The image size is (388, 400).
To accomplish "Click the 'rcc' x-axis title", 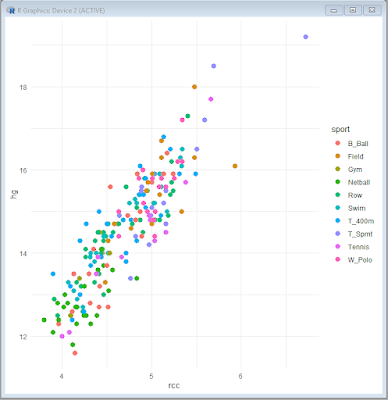I will click(x=174, y=386).
